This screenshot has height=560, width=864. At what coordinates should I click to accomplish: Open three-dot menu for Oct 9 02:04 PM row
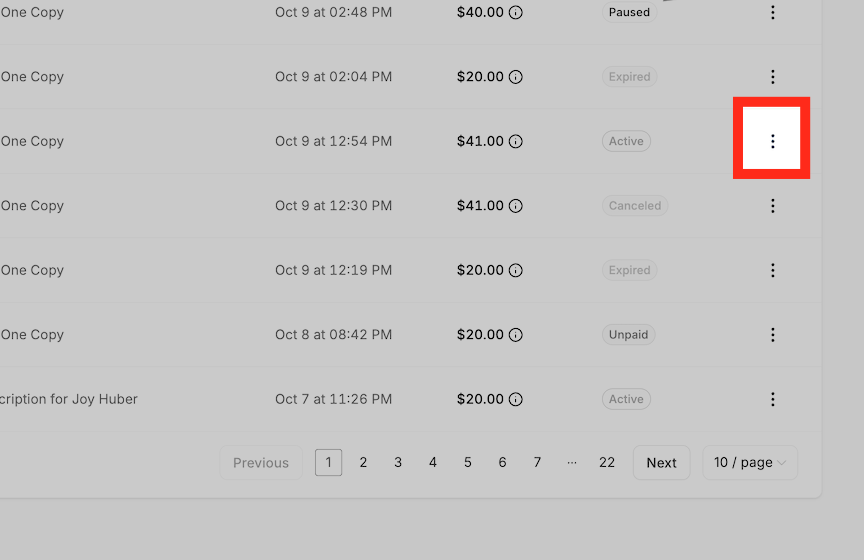click(x=773, y=77)
